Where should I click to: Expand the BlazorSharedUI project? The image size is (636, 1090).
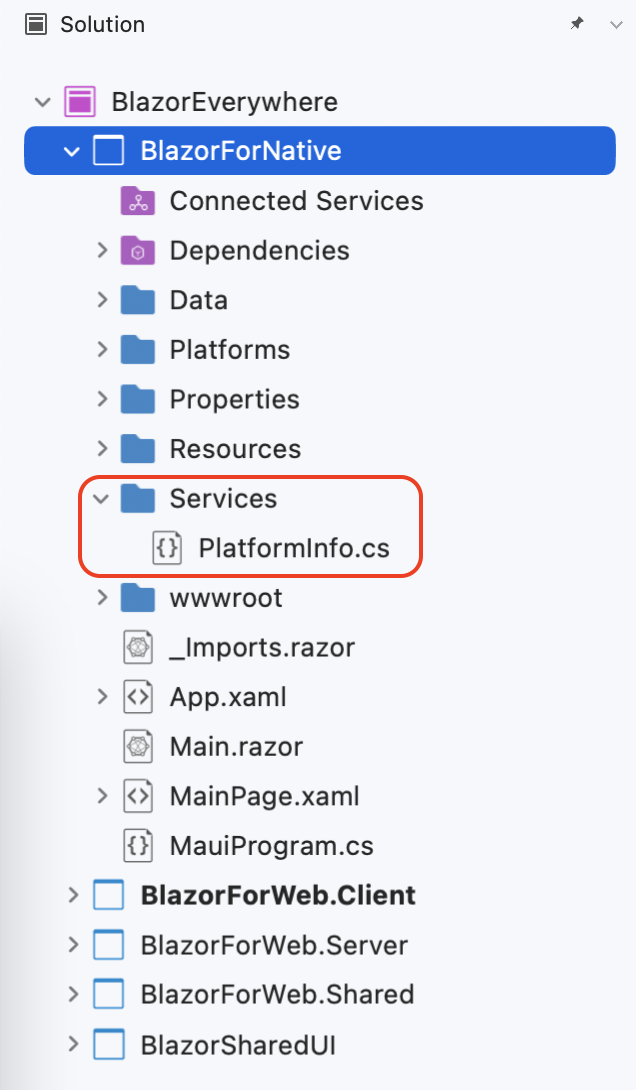point(73,1044)
